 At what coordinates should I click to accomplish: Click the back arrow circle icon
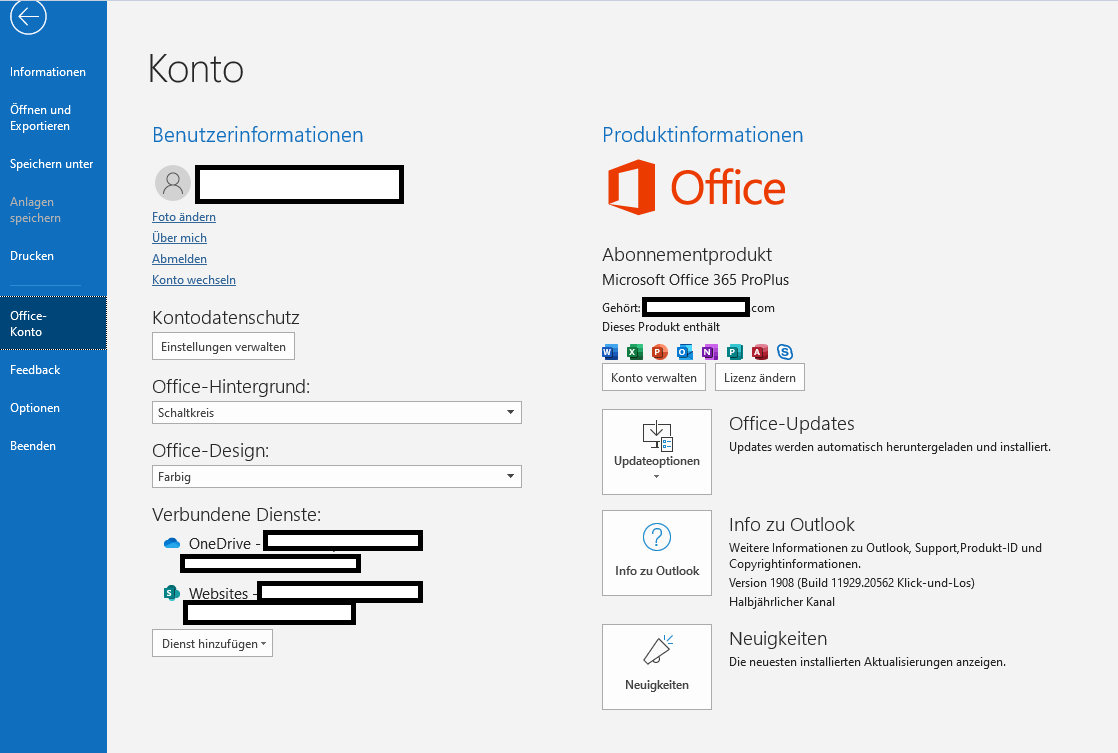click(28, 16)
